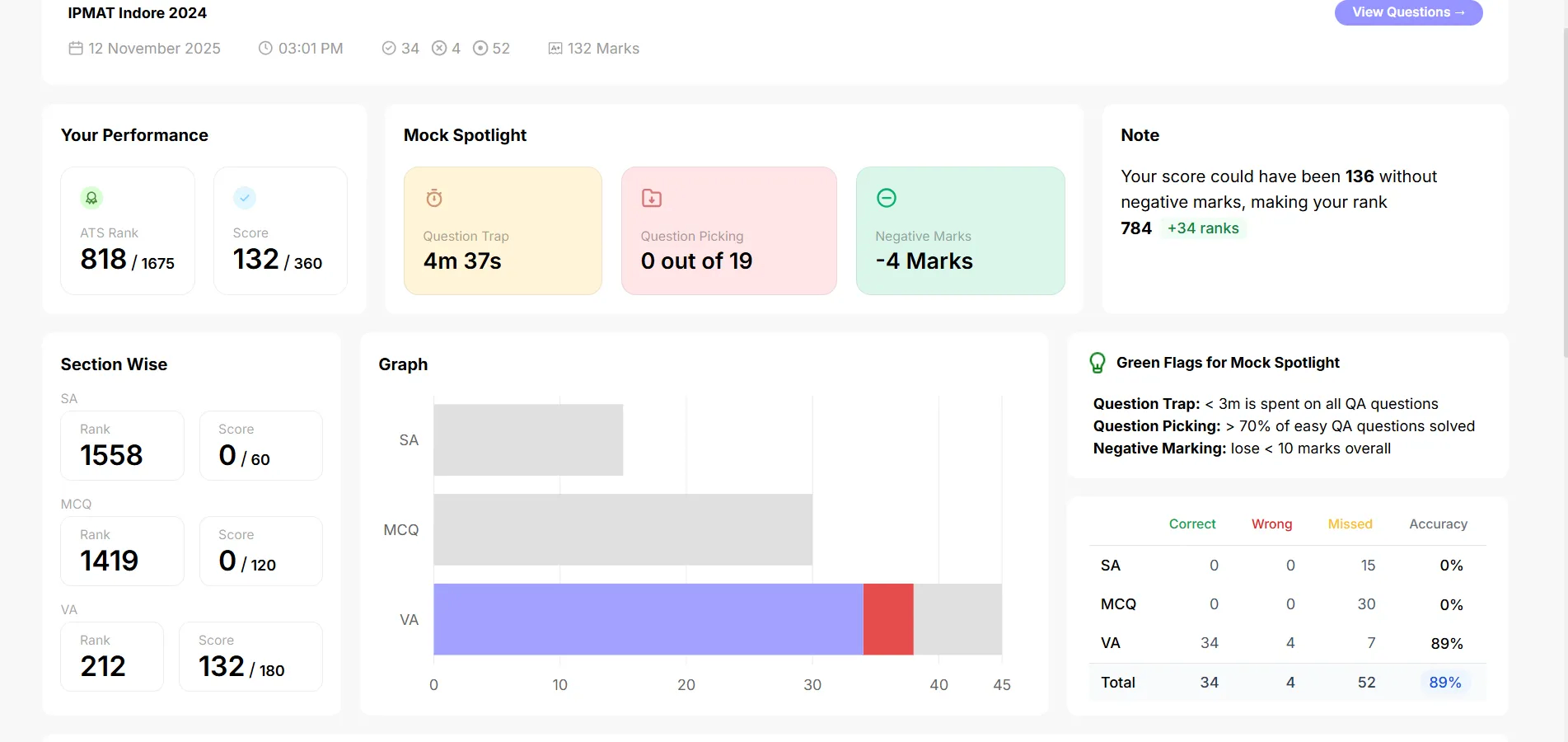Select the Question Picking folder icon

click(652, 198)
